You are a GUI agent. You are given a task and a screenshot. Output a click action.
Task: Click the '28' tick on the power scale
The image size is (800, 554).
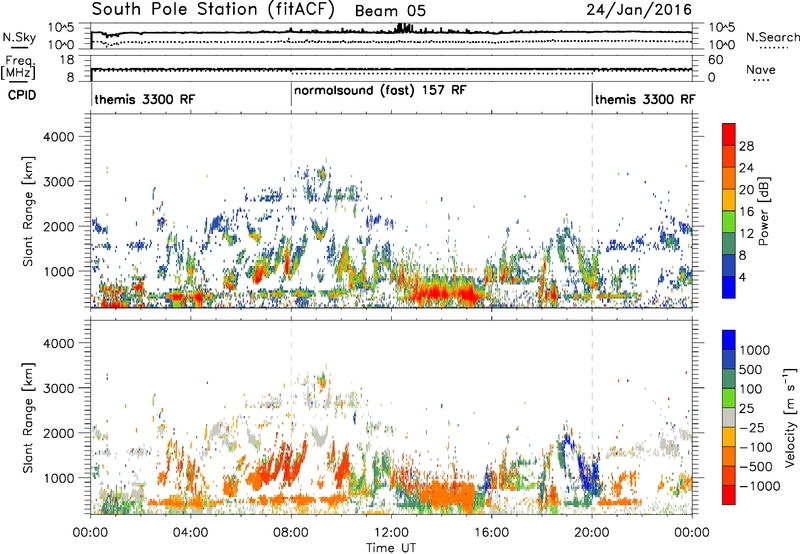point(746,146)
